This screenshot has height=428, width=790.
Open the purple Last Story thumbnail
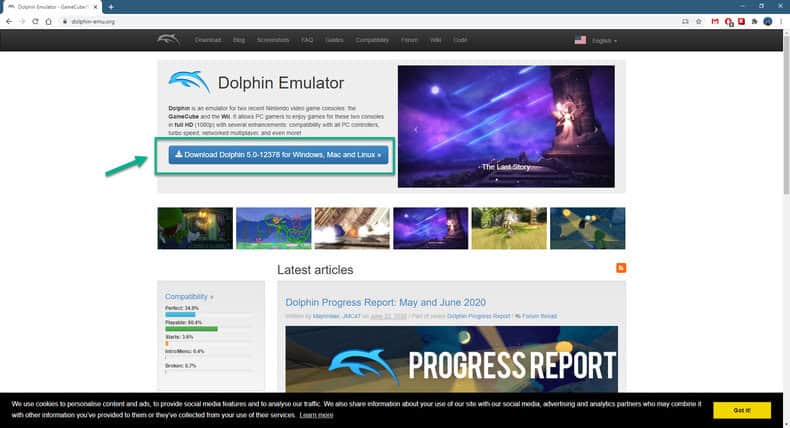pyautogui.click(x=431, y=228)
